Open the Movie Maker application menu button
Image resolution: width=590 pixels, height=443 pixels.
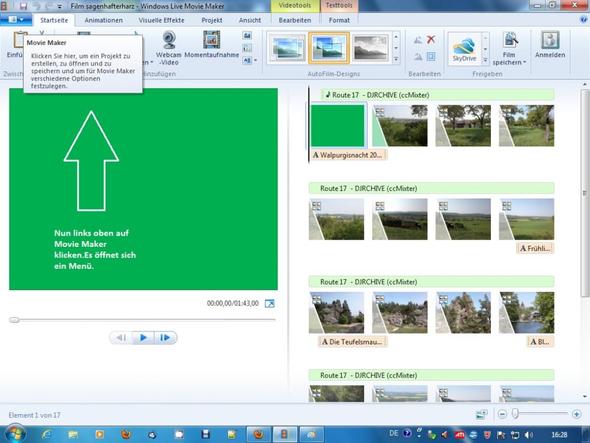click(15, 20)
